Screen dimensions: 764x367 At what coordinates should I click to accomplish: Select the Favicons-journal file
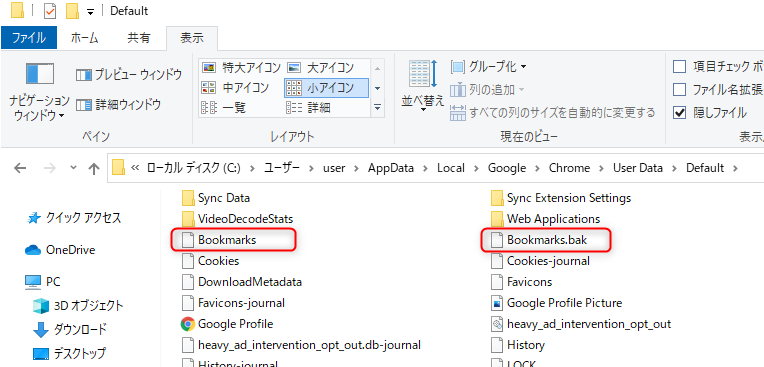point(233,303)
